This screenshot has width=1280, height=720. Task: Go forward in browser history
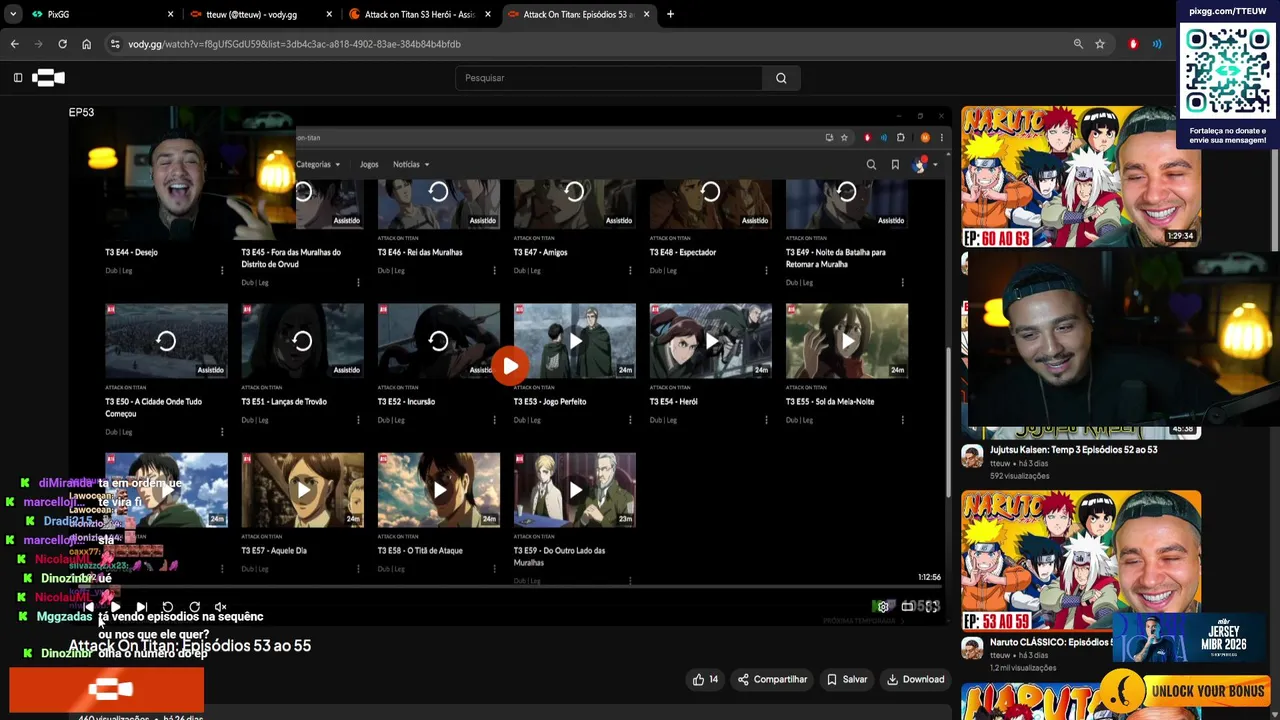click(38, 44)
